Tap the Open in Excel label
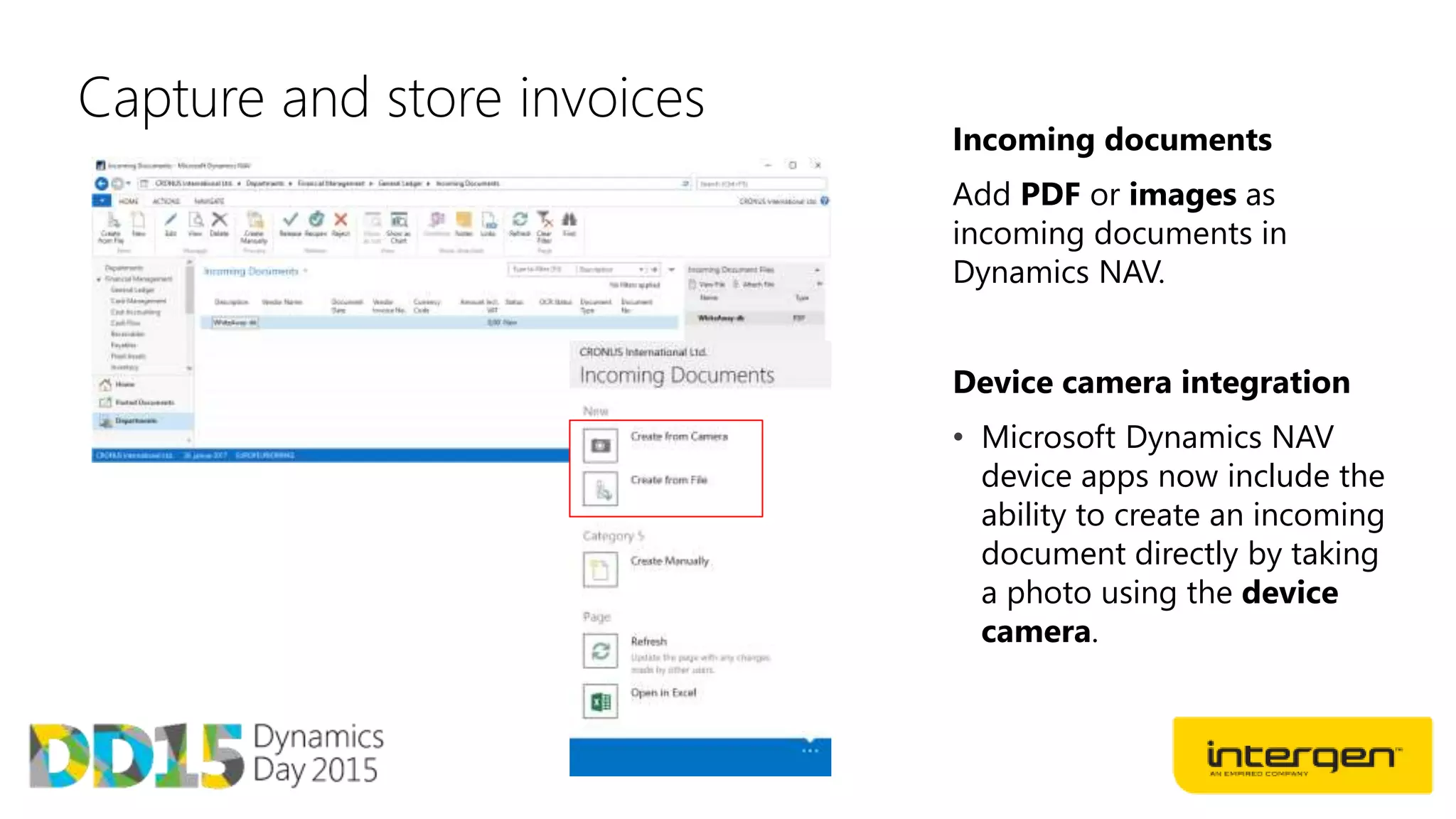The height and width of the screenshot is (819, 1456). coord(663,692)
